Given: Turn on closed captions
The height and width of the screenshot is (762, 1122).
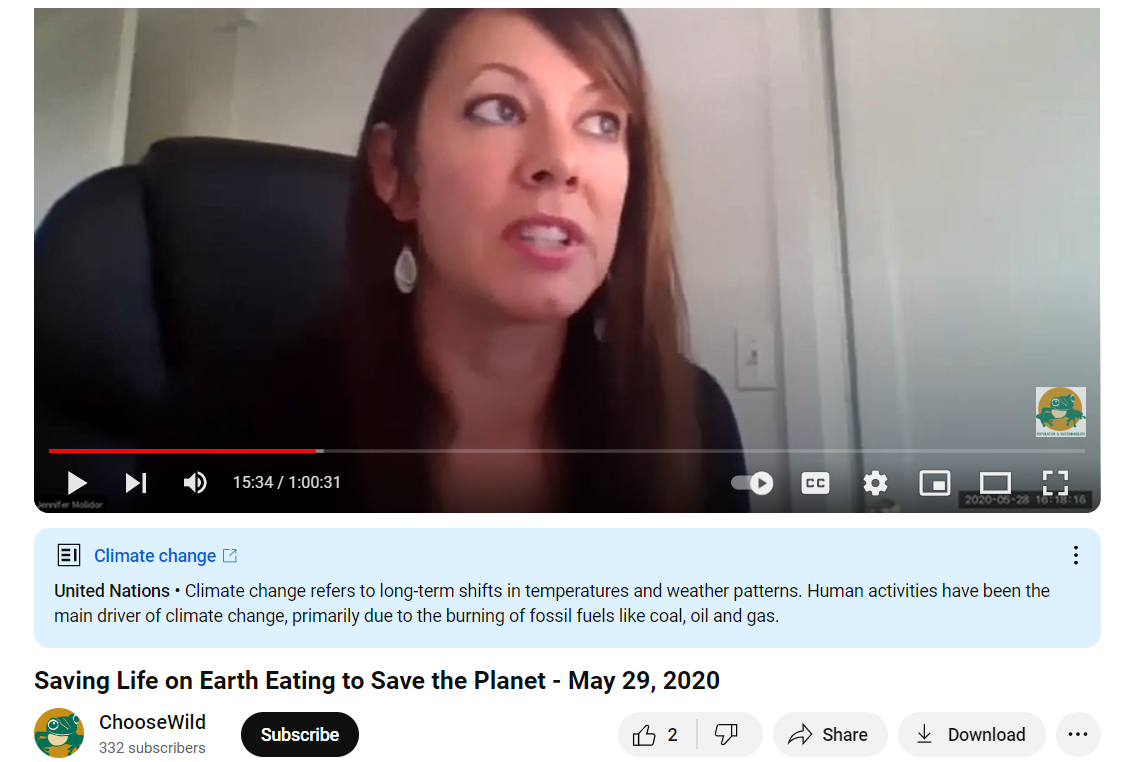Looking at the screenshot, I should tap(815, 484).
